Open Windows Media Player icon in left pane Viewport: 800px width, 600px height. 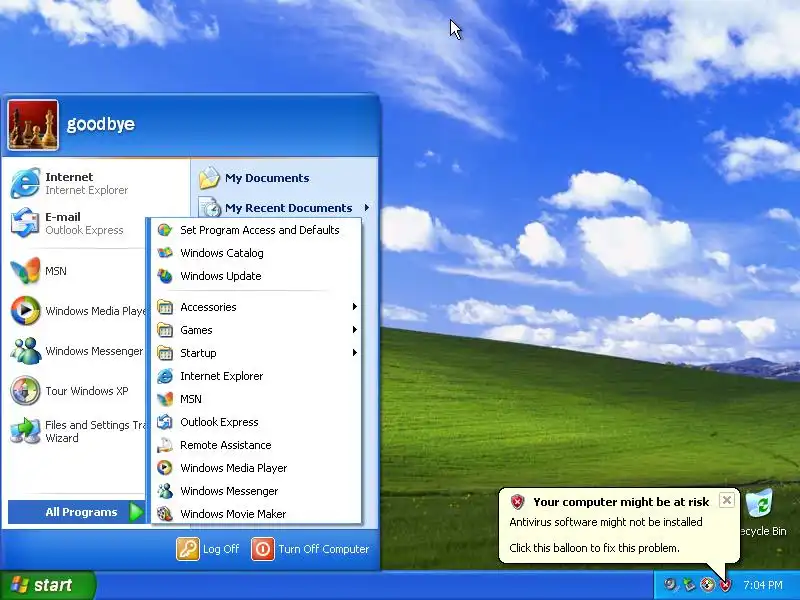(x=25, y=311)
